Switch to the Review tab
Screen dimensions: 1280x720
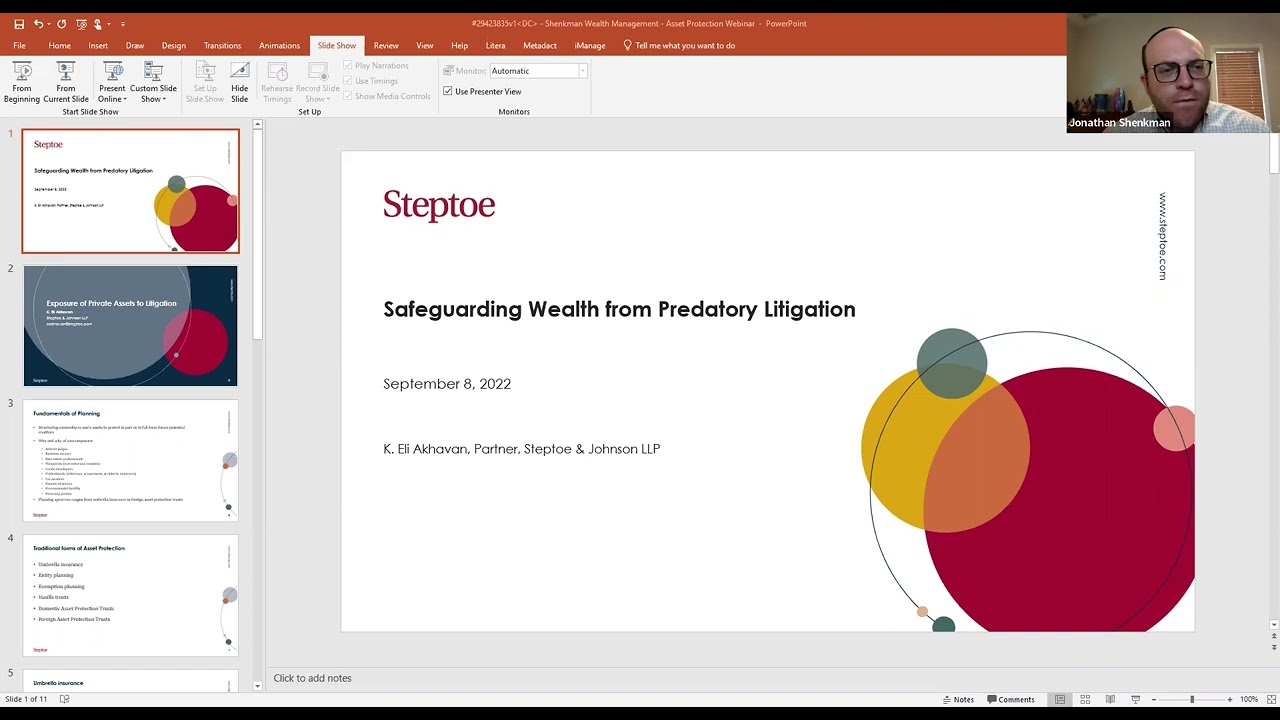point(386,45)
